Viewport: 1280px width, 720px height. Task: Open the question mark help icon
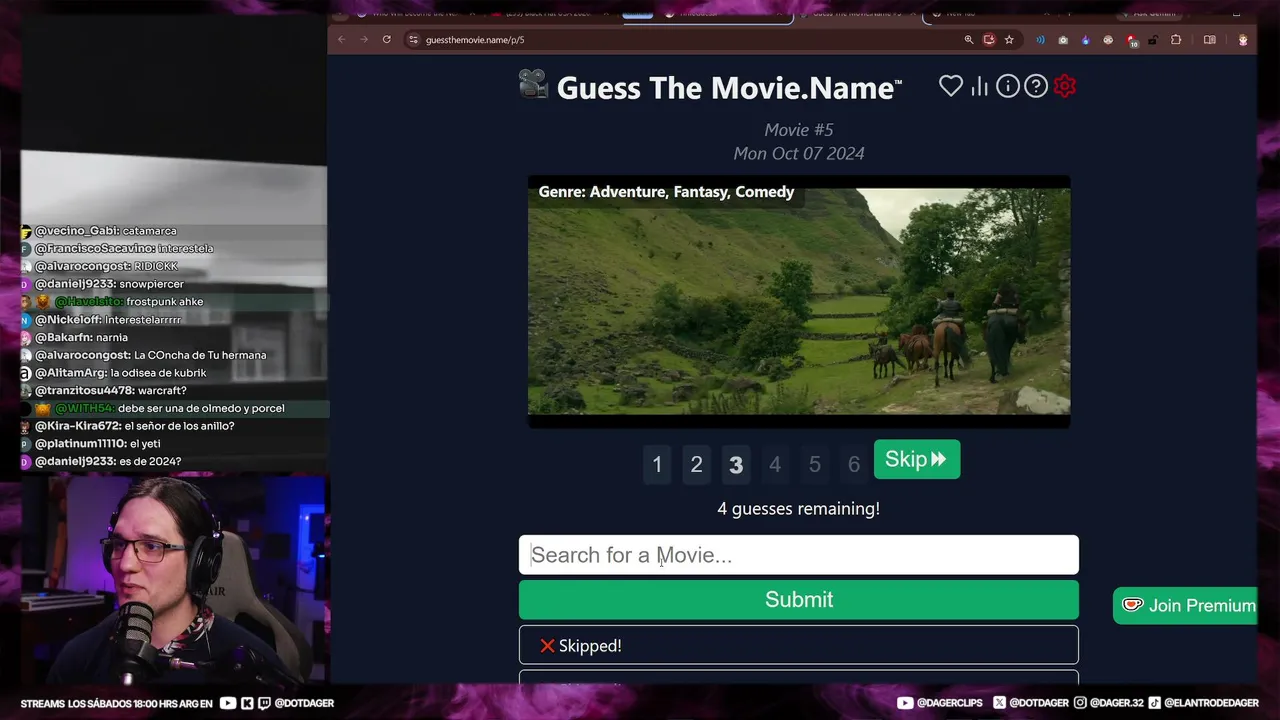tap(1036, 87)
